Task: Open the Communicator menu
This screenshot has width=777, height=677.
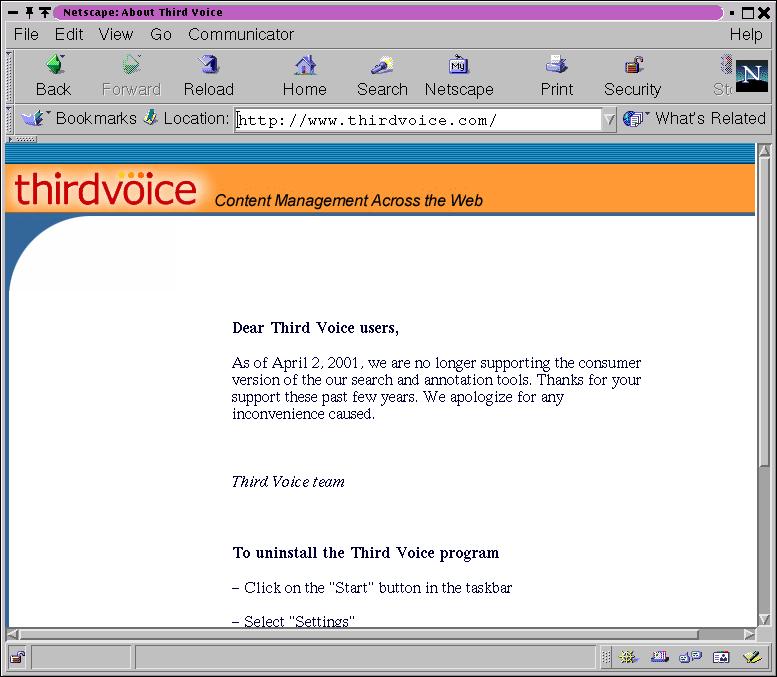Action: [x=241, y=34]
